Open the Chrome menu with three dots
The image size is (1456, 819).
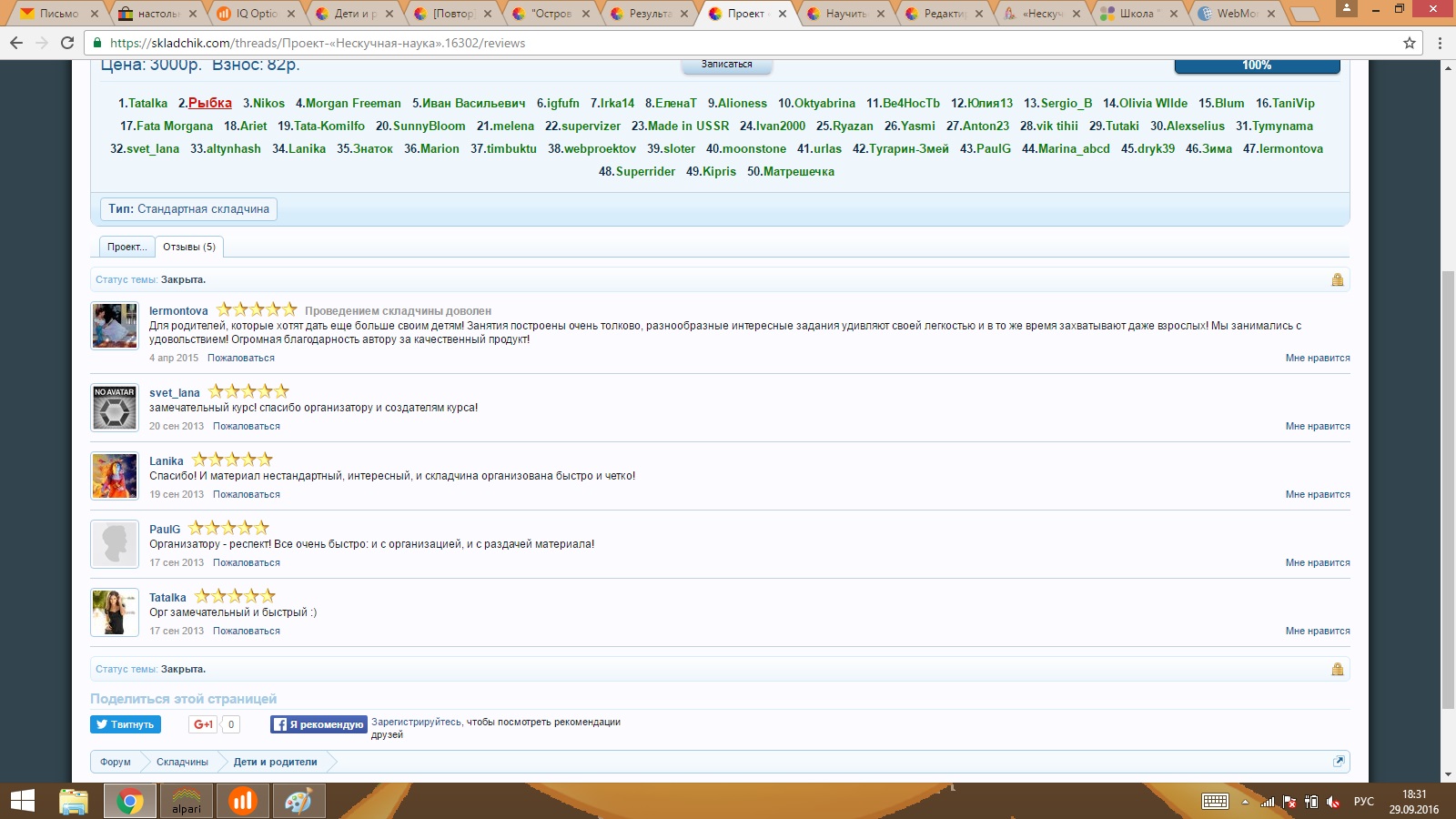click(x=1440, y=43)
